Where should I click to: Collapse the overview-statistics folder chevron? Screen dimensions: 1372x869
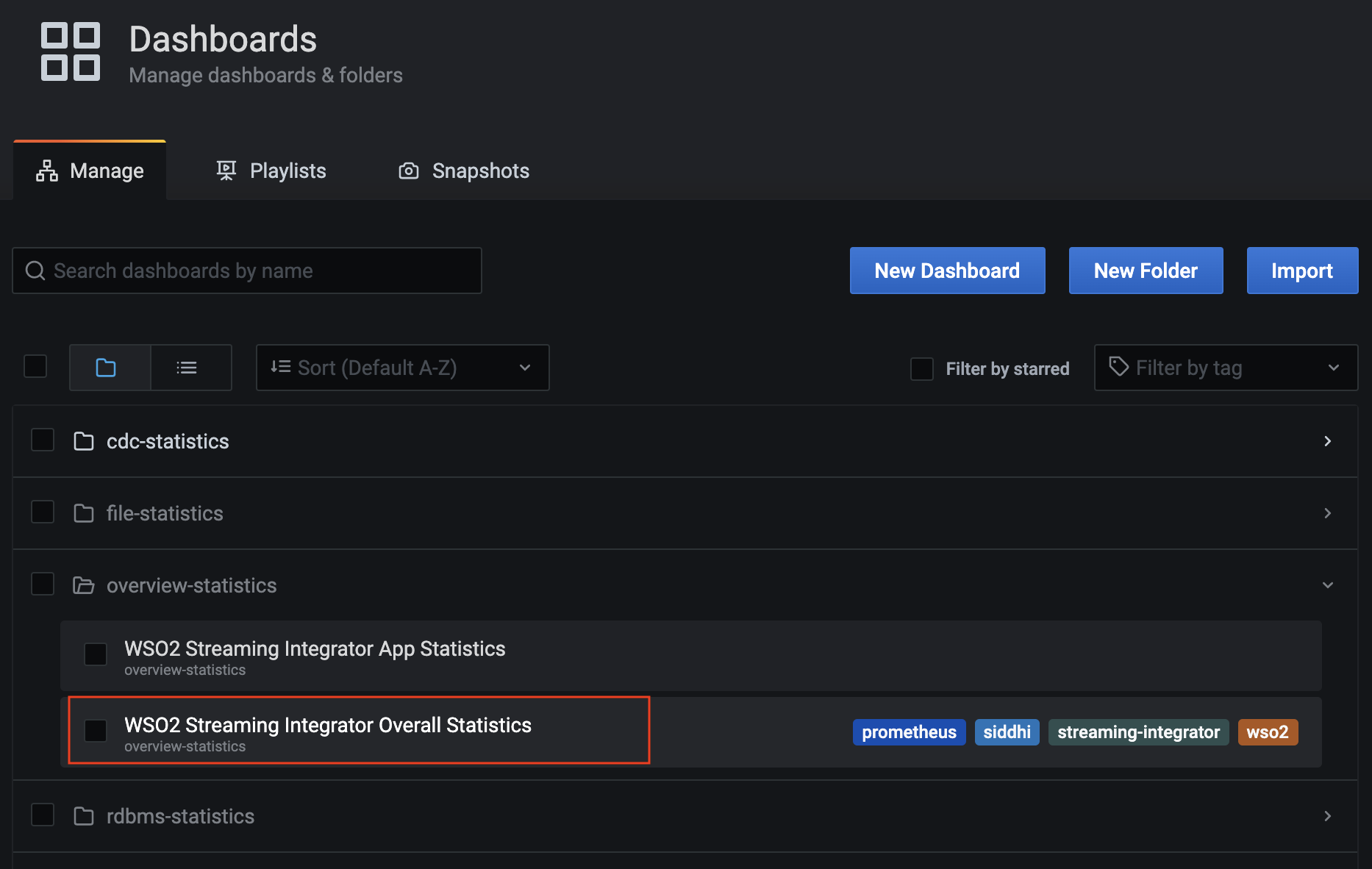[1328, 585]
